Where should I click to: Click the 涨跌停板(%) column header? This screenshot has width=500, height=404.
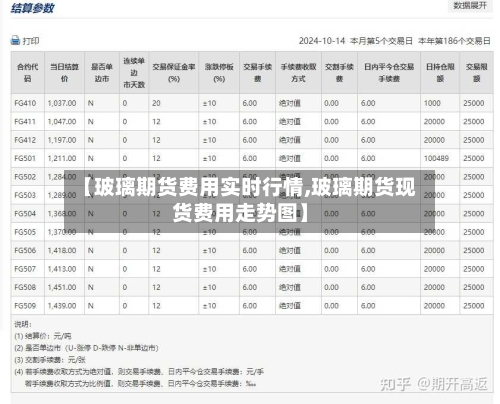click(x=219, y=73)
